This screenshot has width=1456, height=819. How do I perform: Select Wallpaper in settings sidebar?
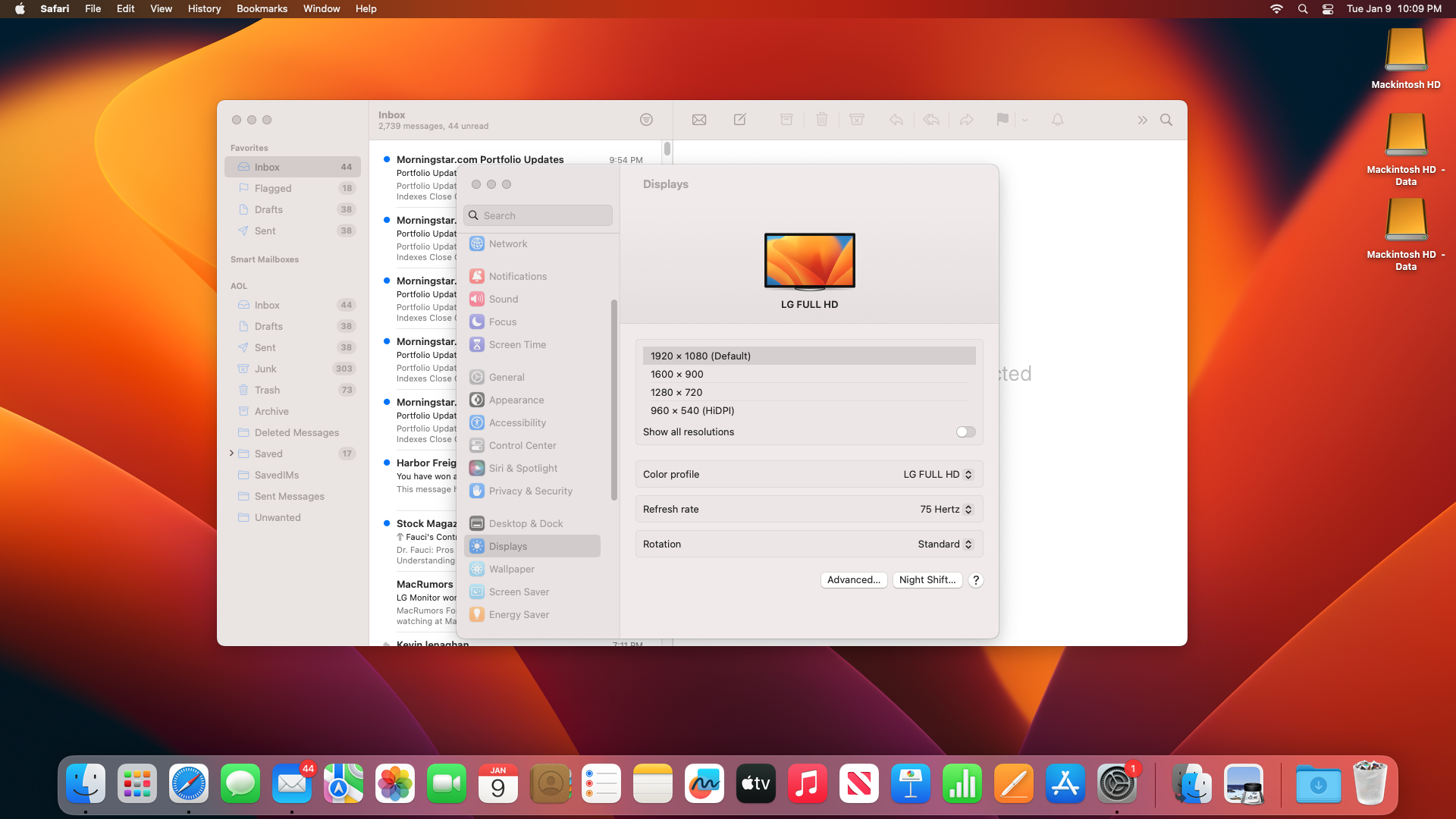click(512, 570)
